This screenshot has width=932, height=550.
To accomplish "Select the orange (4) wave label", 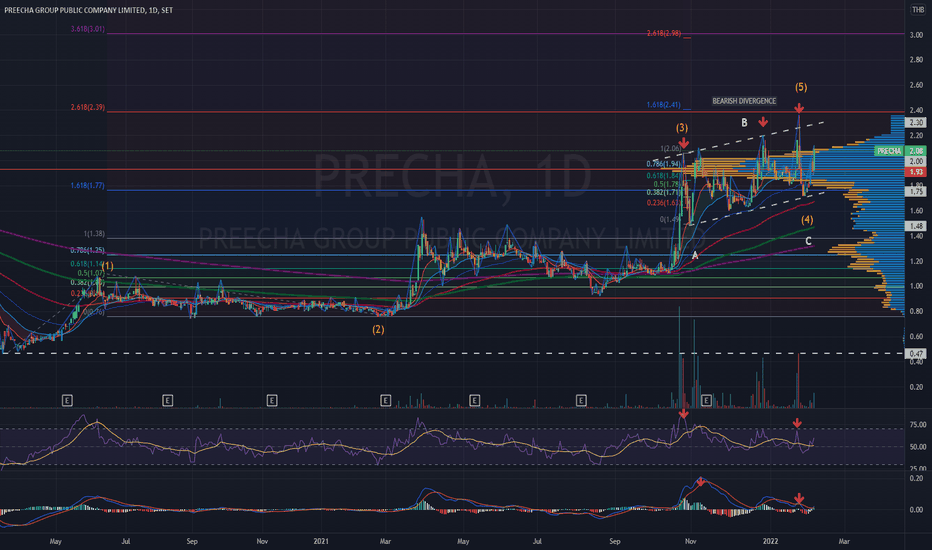I will pyautogui.click(x=807, y=220).
